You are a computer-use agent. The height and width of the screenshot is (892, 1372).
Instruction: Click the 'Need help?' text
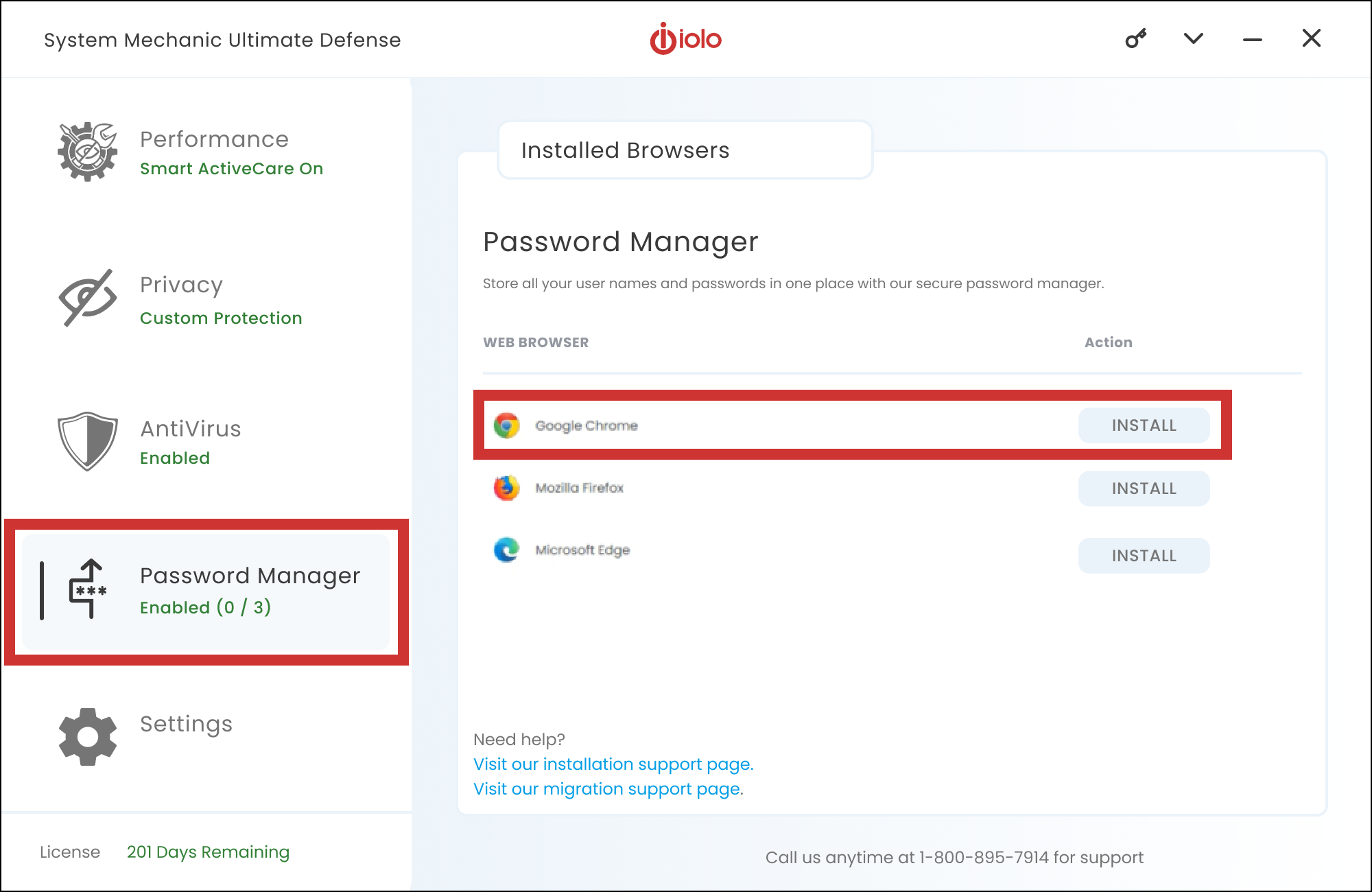519,740
